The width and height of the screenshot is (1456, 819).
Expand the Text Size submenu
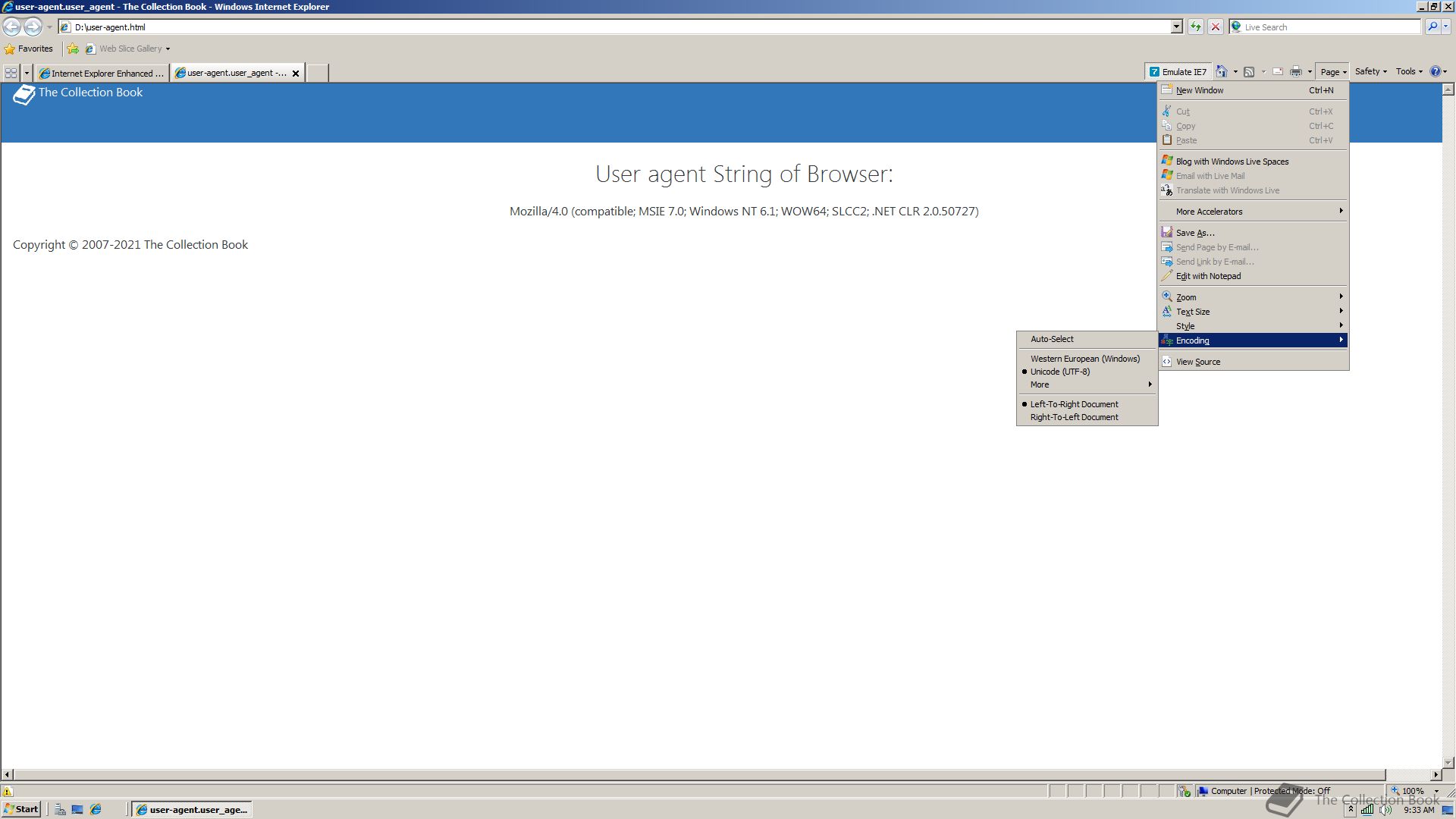coord(1254,312)
